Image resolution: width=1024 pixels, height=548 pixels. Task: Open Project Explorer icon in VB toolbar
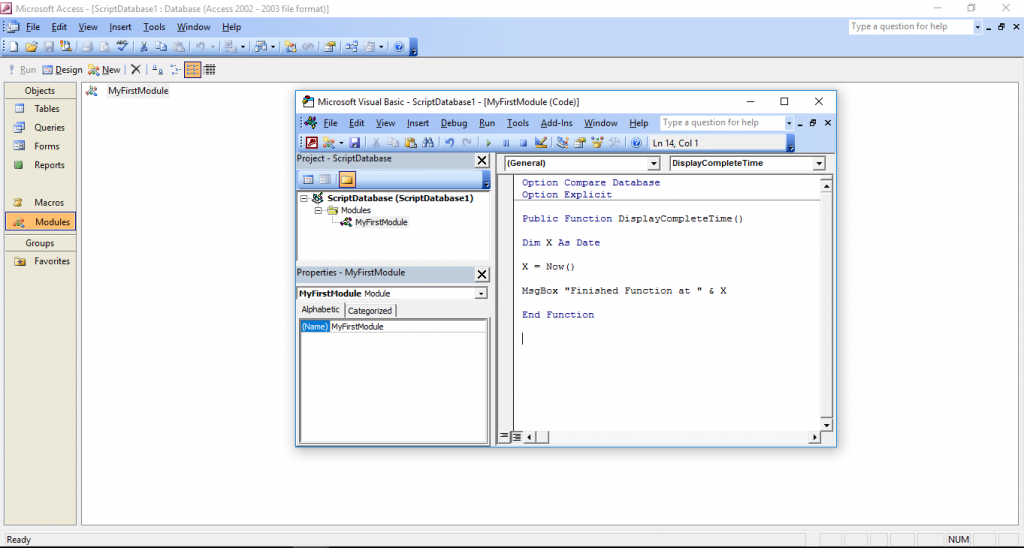[x=562, y=142]
